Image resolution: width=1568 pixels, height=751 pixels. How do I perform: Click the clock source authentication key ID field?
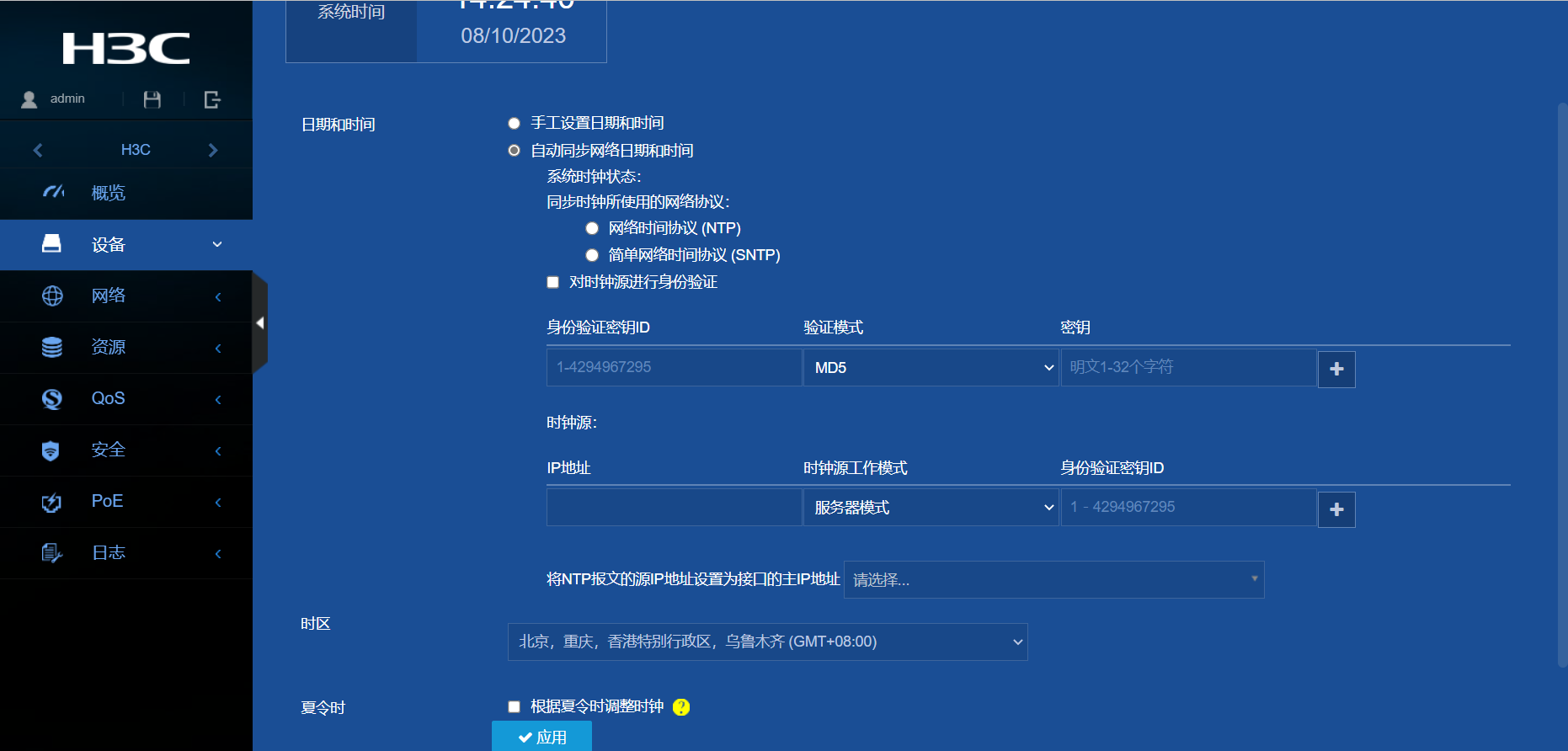tap(1188, 507)
